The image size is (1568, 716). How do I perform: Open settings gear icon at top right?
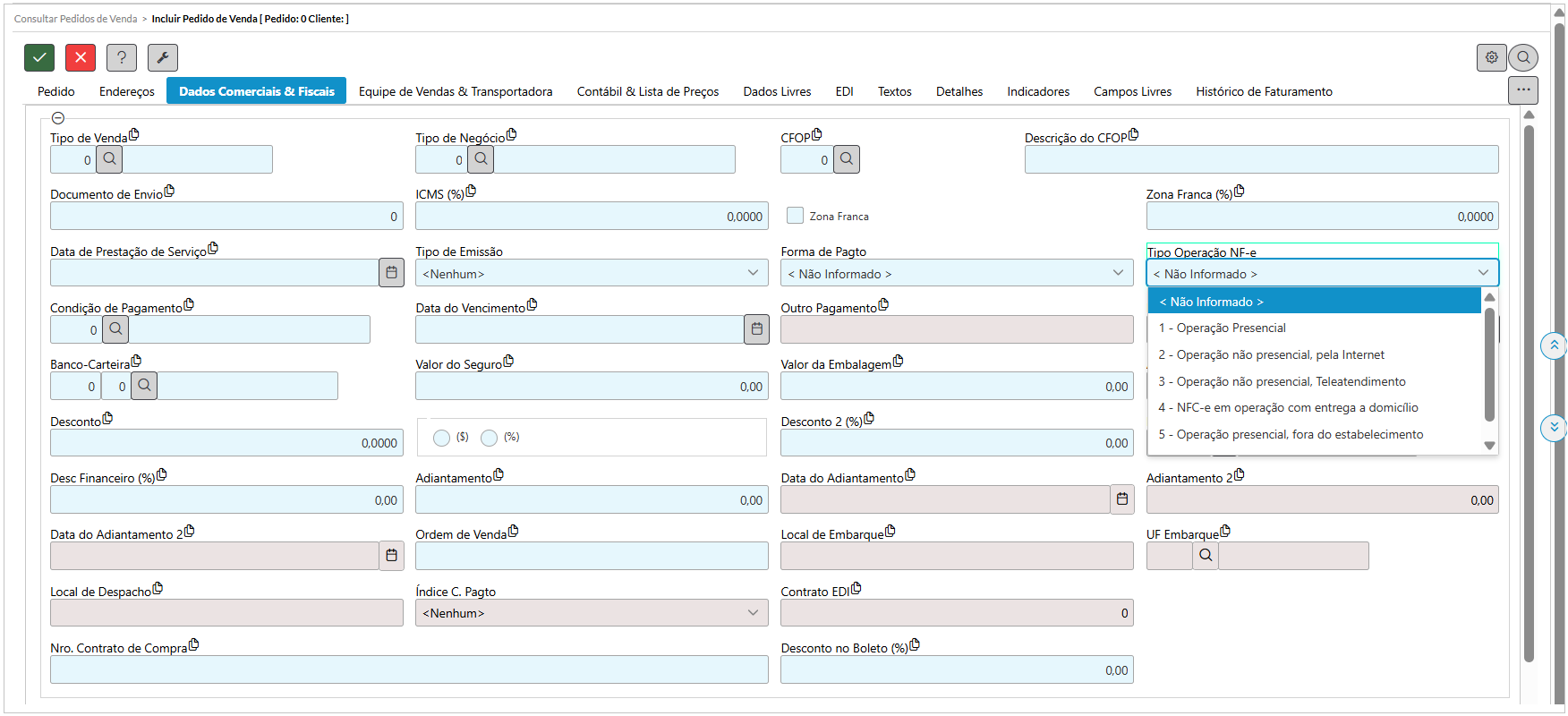point(1491,57)
